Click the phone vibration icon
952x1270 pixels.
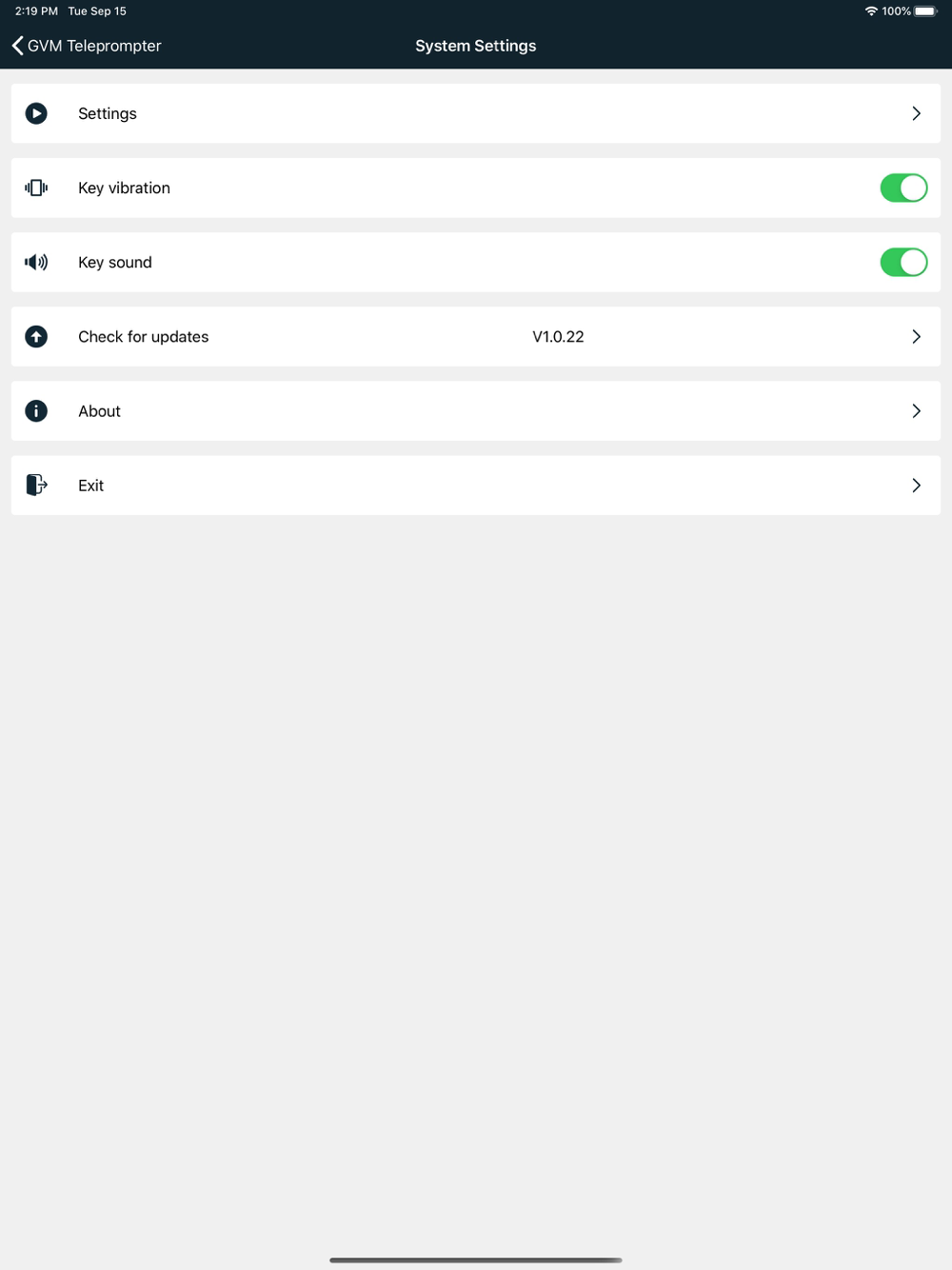36,188
